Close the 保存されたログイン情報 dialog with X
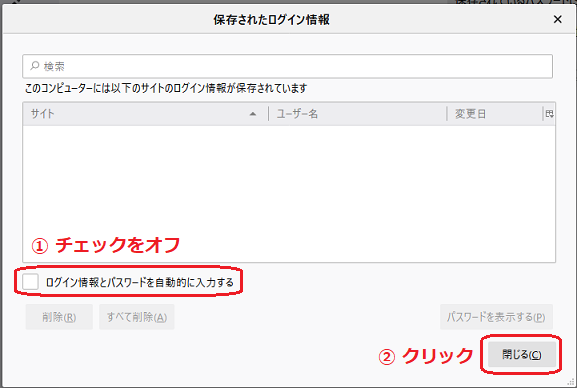The image size is (577, 388). [x=557, y=20]
